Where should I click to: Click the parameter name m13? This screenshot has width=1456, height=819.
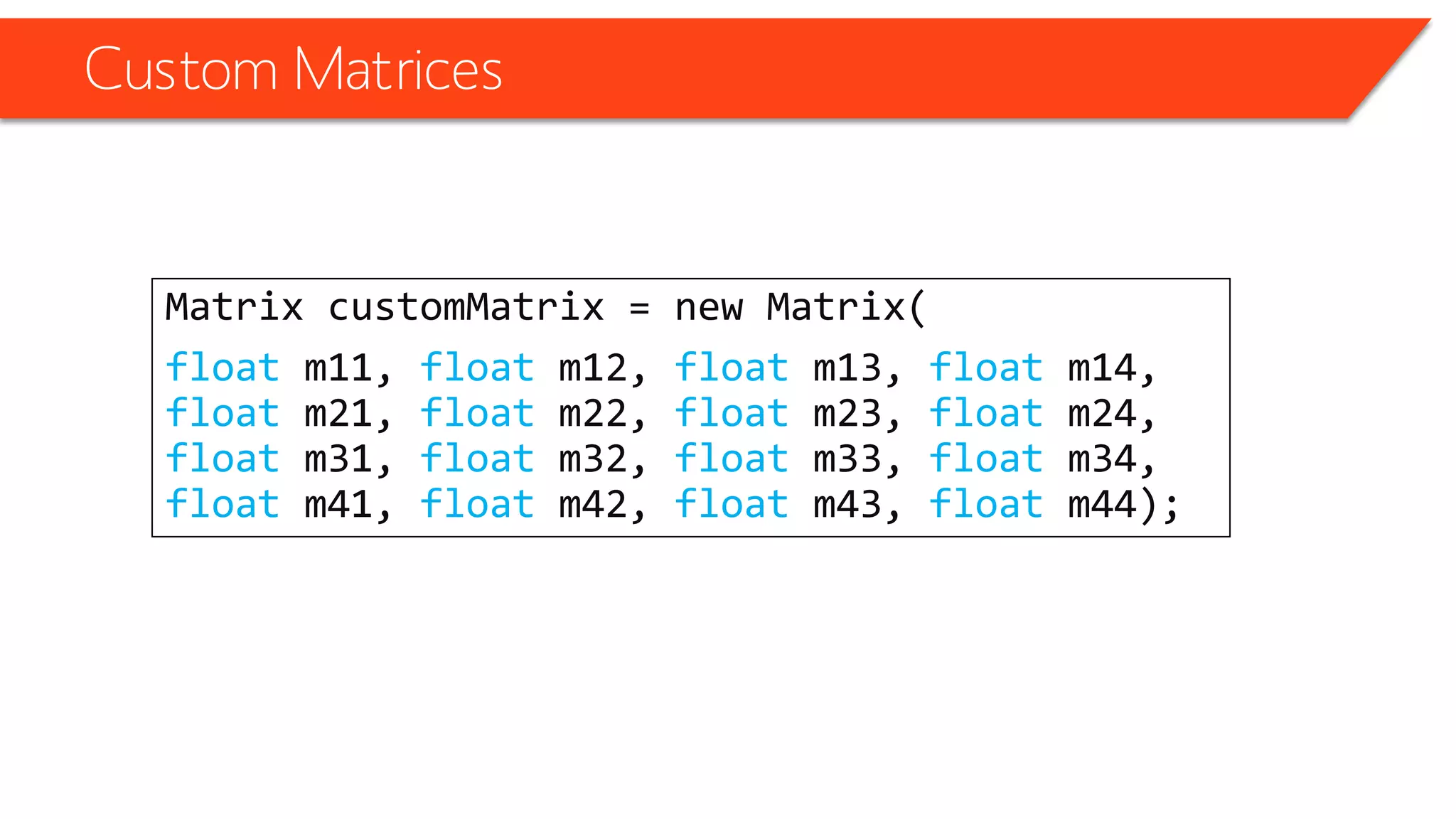847,368
